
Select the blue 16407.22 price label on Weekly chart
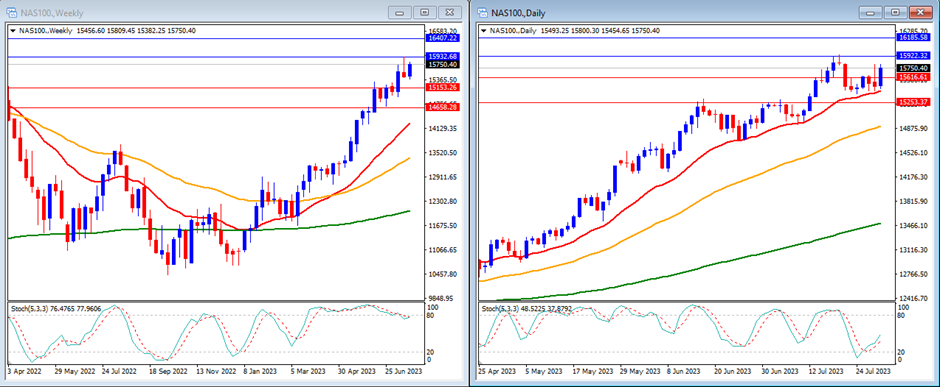click(442, 38)
